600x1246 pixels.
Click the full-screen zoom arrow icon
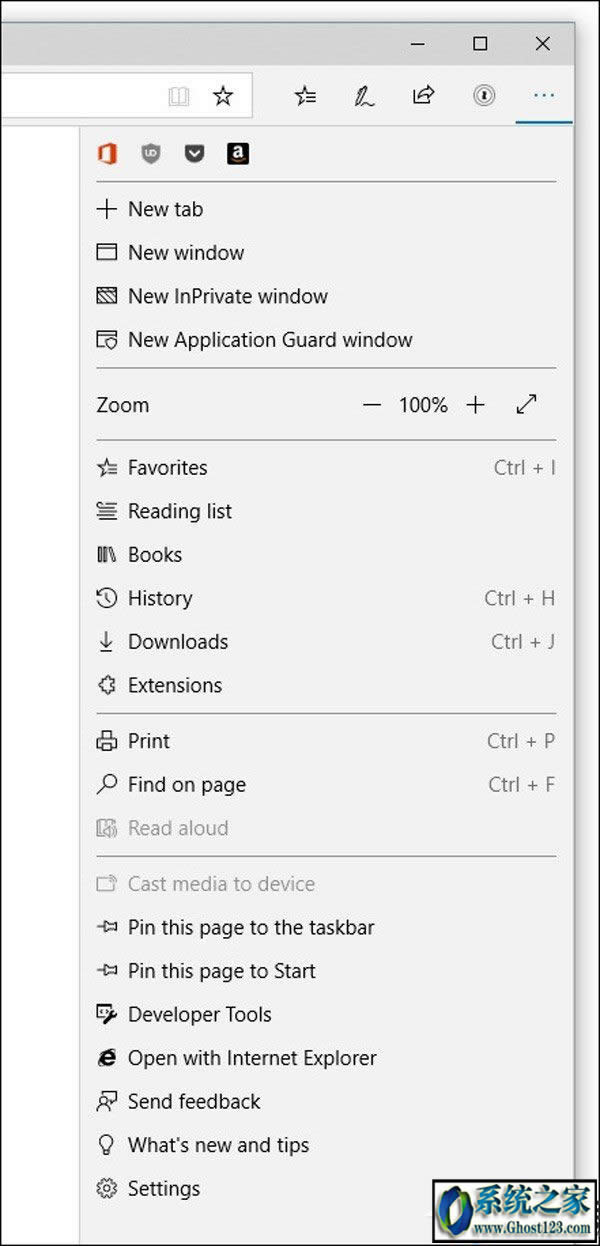(527, 404)
